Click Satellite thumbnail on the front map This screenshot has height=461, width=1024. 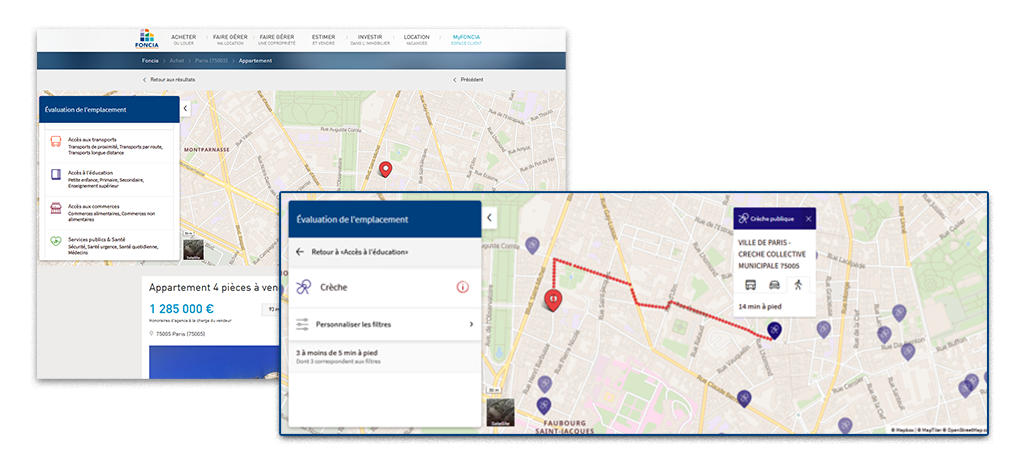[x=500, y=413]
